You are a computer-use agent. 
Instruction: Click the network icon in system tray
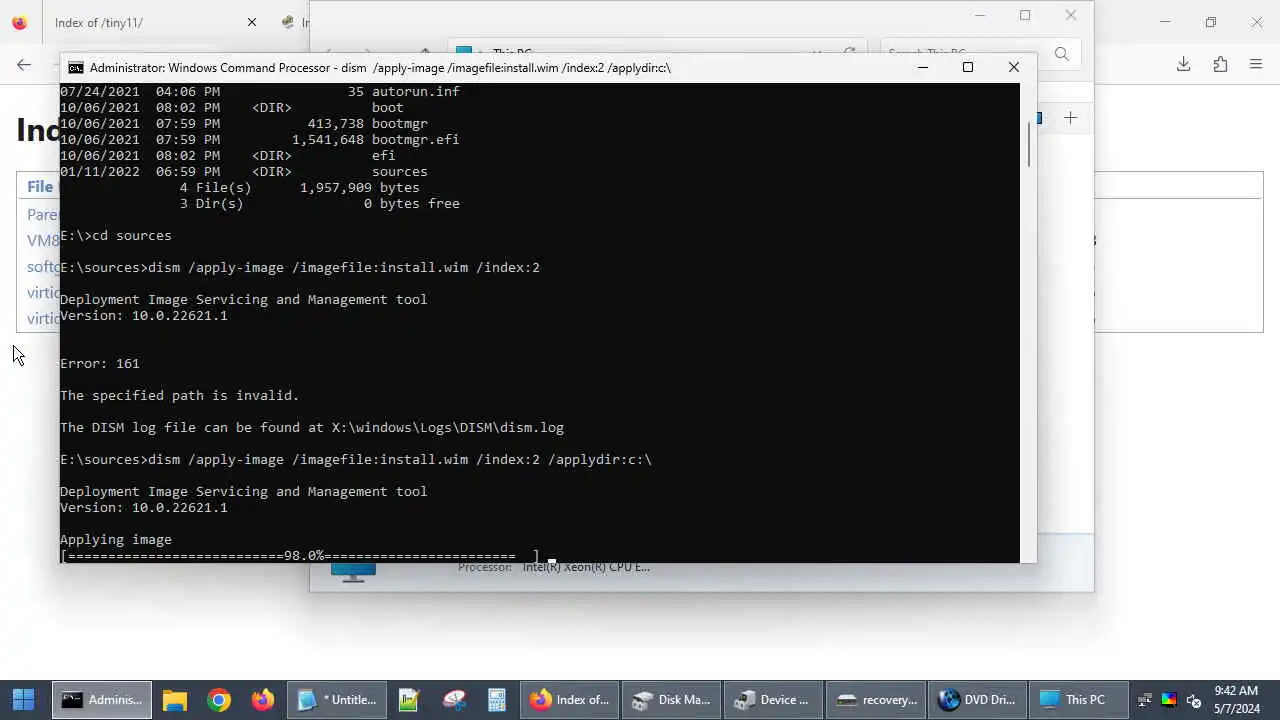pyautogui.click(x=1145, y=700)
